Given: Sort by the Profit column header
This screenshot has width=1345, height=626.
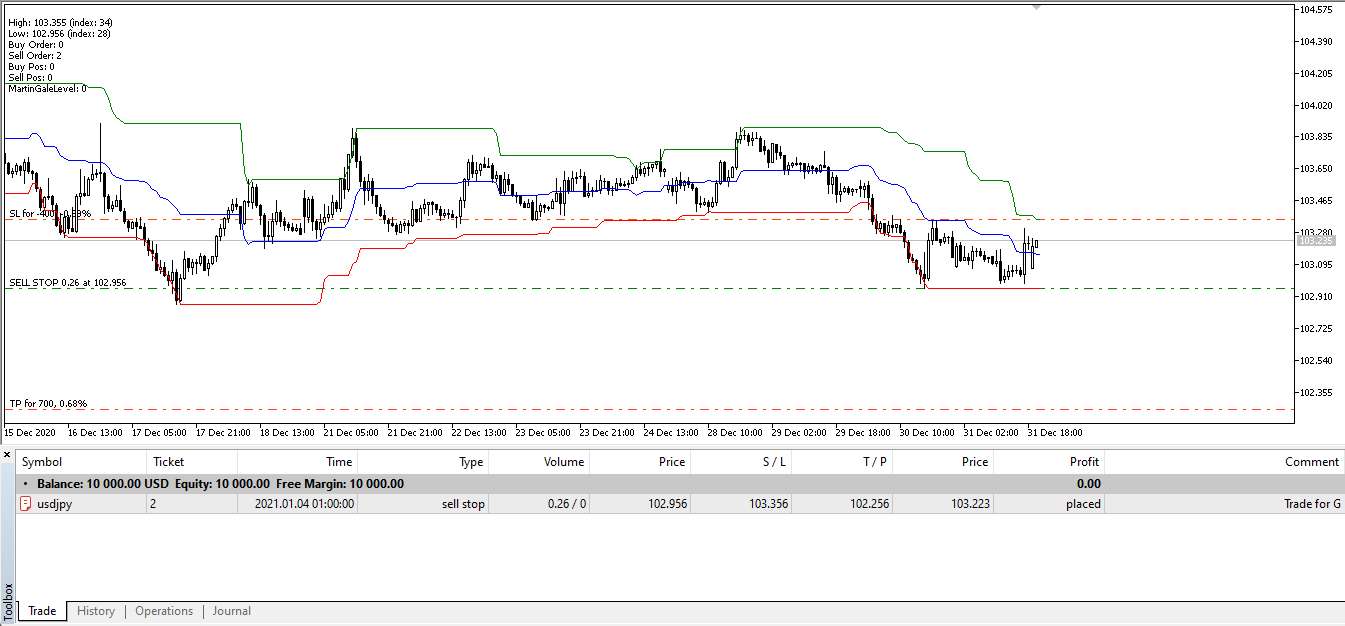Looking at the screenshot, I should pos(1083,462).
